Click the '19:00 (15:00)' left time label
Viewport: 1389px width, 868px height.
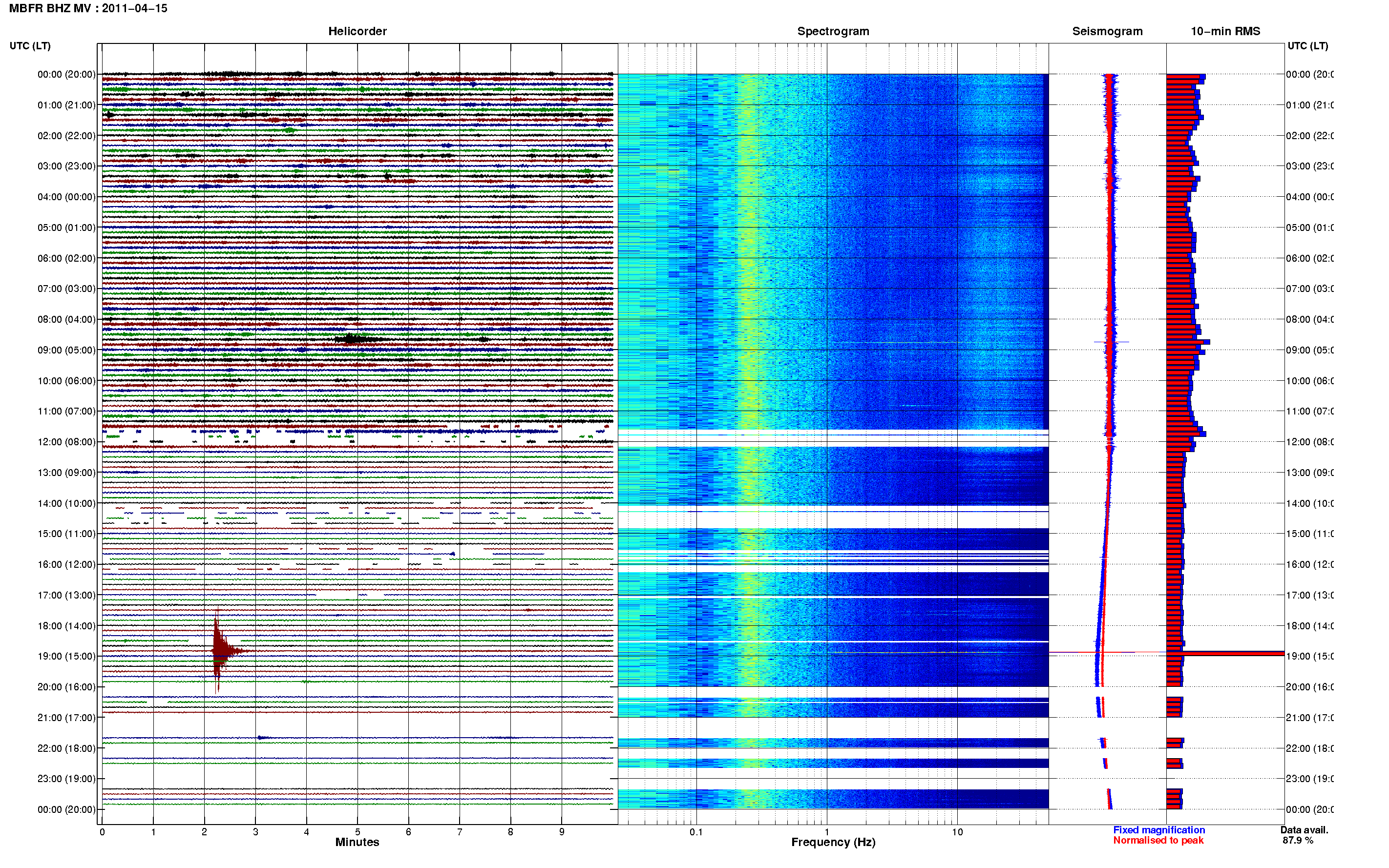click(66, 656)
